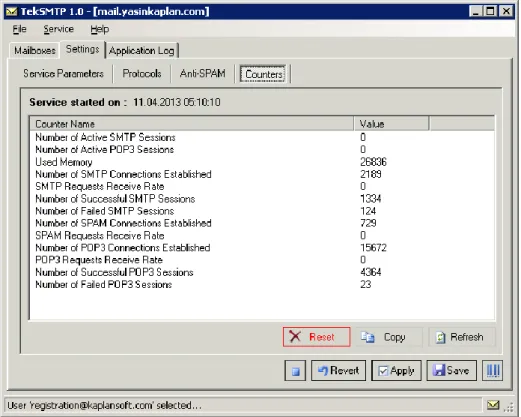
Task: Select the Counters sub-tab
Action: click(x=263, y=74)
